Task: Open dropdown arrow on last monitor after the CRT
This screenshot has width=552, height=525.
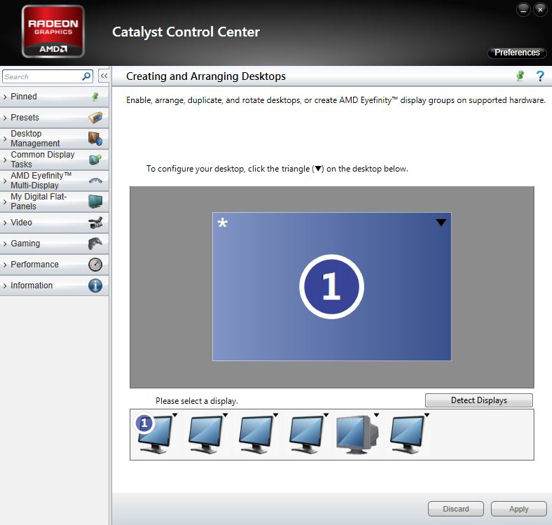Action: pos(427,415)
